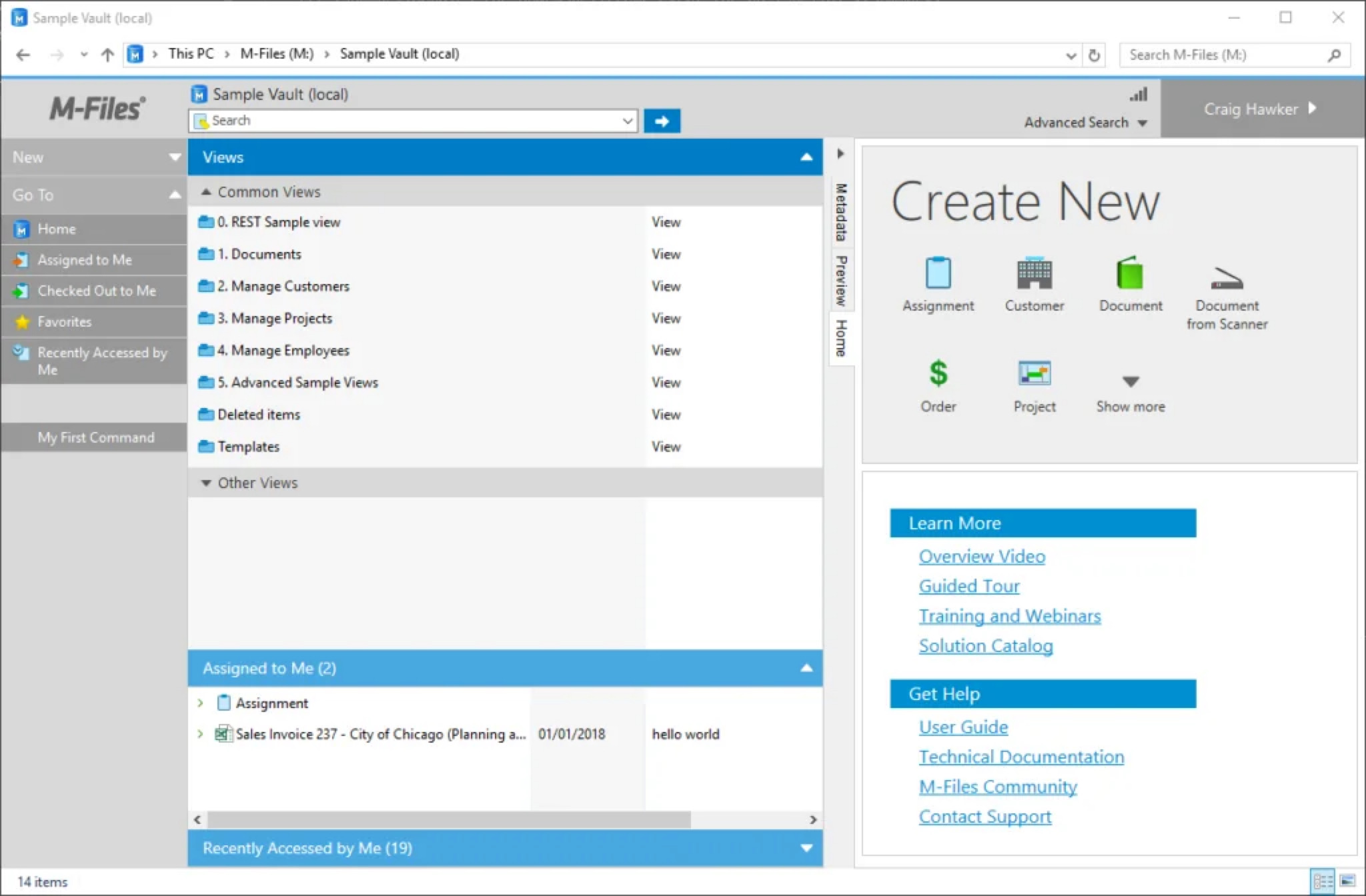This screenshot has height=896, width=1366.
Task: Click the Assignment icon under Create New
Action: (x=938, y=274)
